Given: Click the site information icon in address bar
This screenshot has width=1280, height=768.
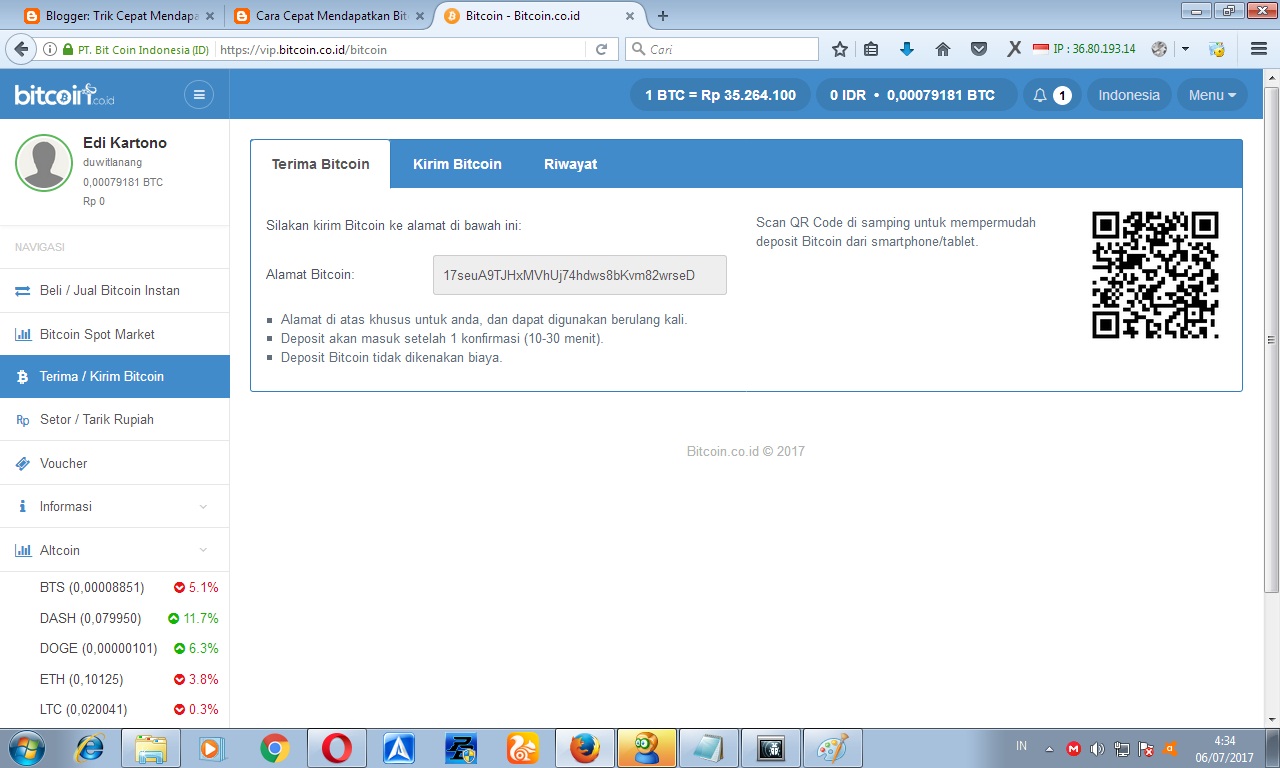Looking at the screenshot, I should point(50,49).
